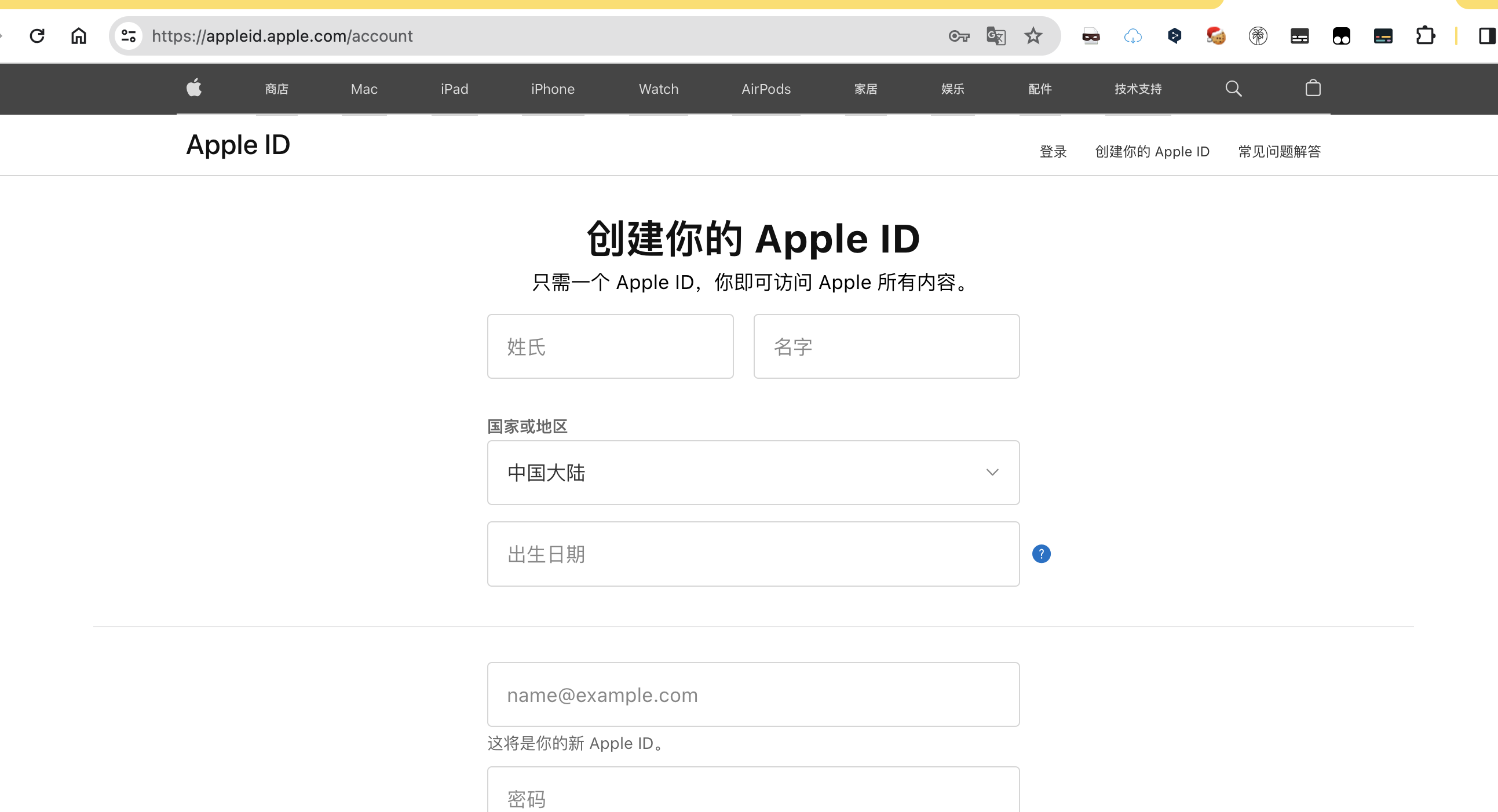This screenshot has width=1498, height=812.
Task: View site information in address bar
Action: click(x=129, y=36)
